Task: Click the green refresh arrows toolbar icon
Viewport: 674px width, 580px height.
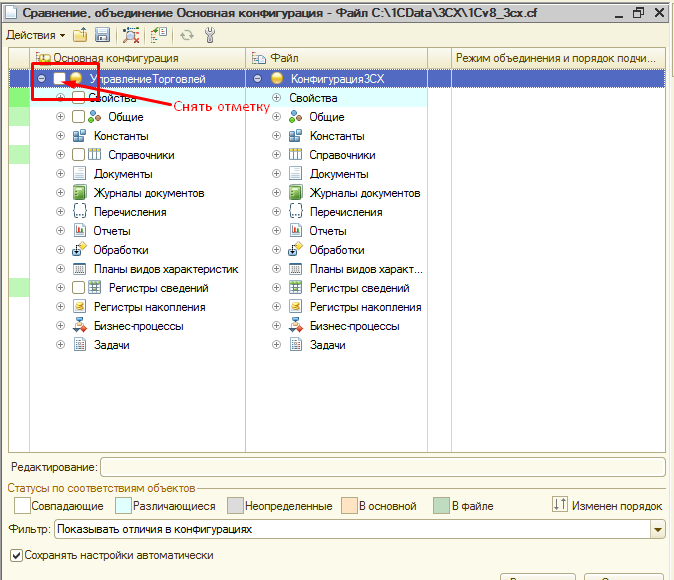Action: coord(187,35)
